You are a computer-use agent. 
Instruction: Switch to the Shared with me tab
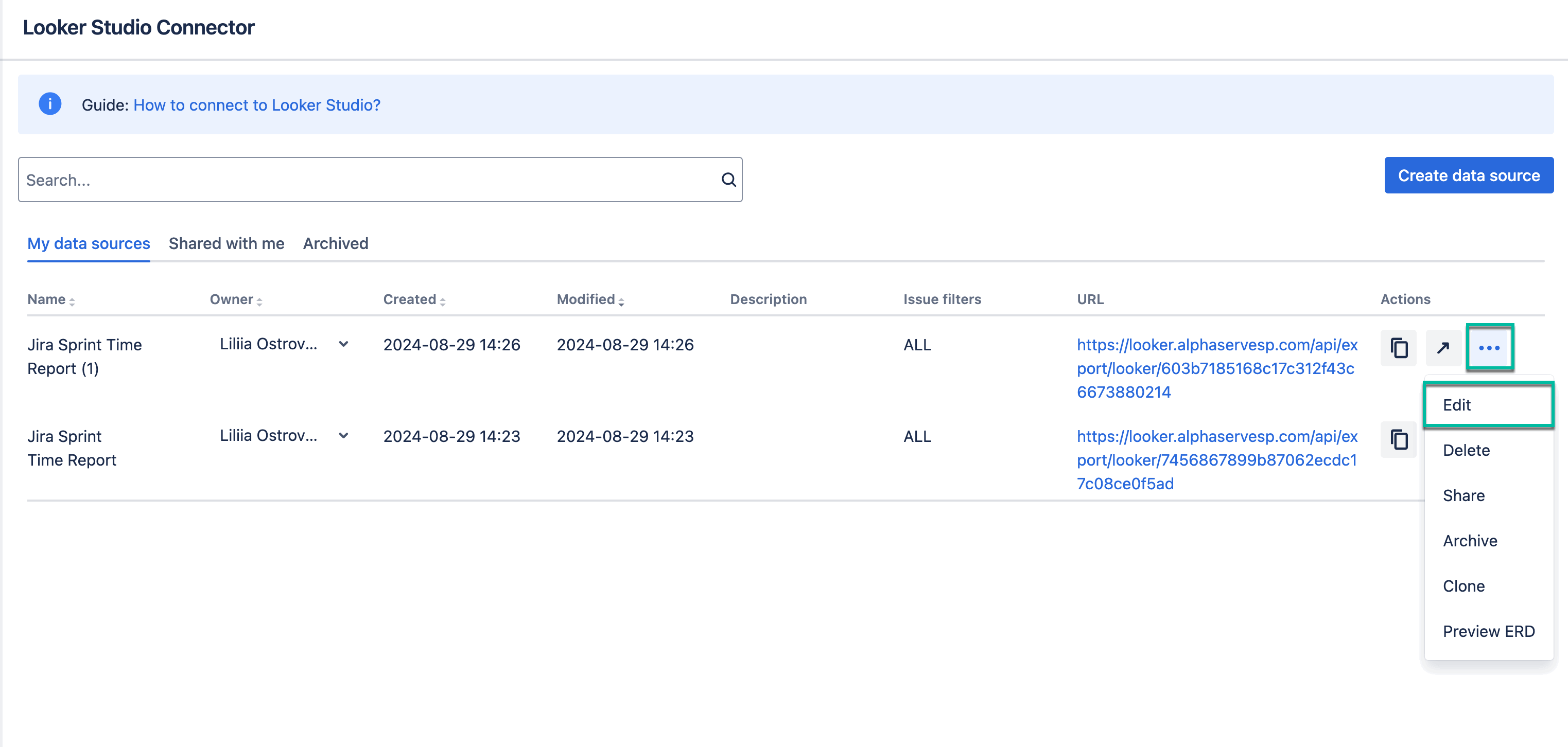[x=226, y=243]
